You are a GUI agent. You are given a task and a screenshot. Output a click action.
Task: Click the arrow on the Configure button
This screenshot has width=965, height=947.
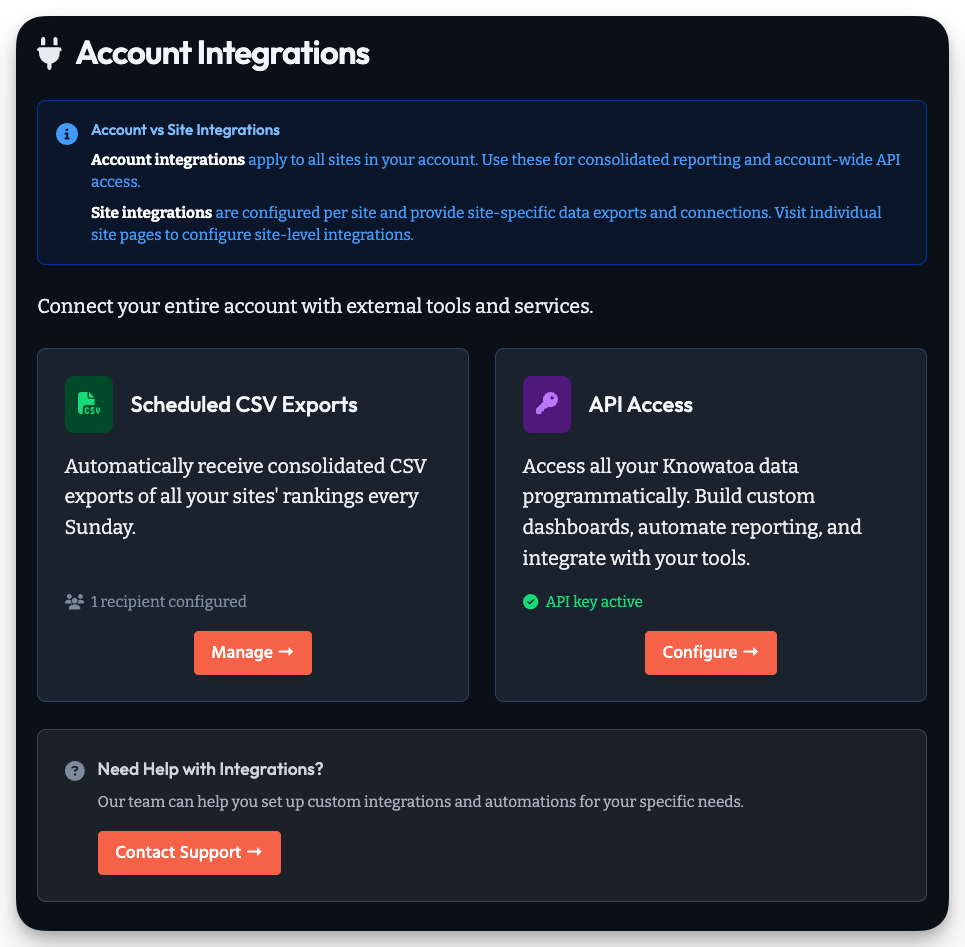pos(751,652)
